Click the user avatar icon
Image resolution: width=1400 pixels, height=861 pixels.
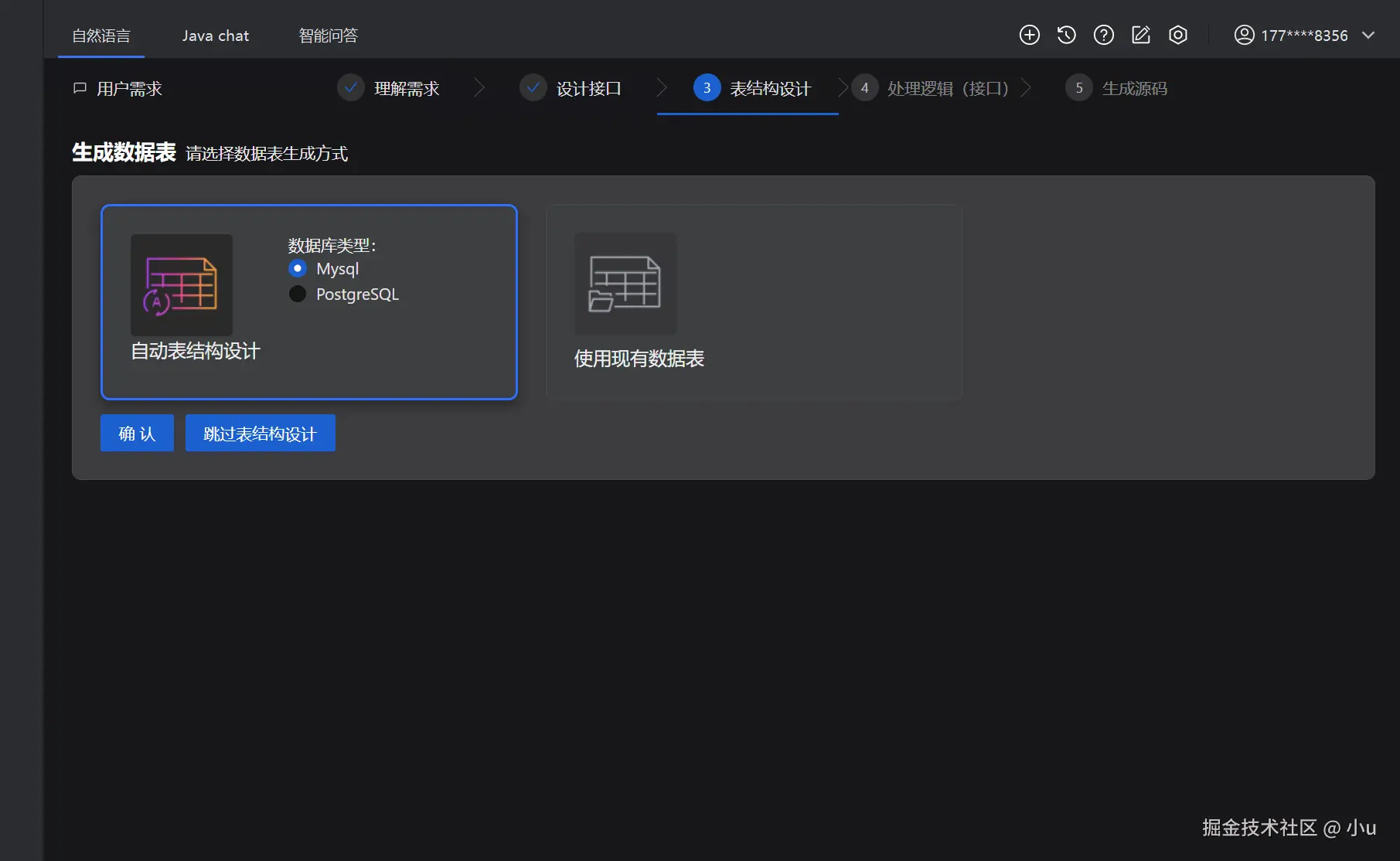click(1244, 35)
